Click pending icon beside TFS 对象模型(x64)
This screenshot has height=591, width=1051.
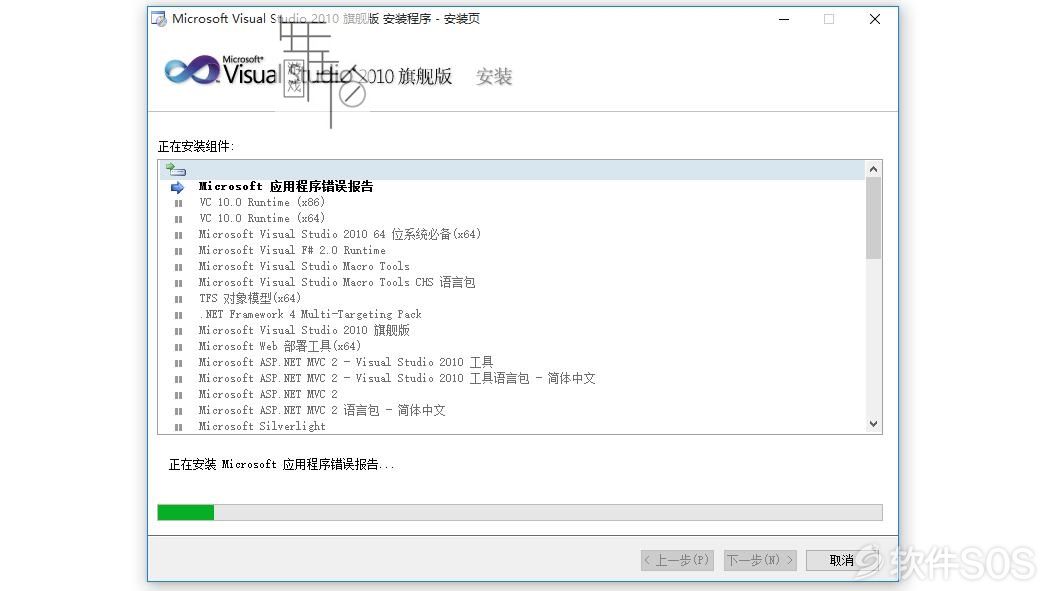[x=178, y=299]
